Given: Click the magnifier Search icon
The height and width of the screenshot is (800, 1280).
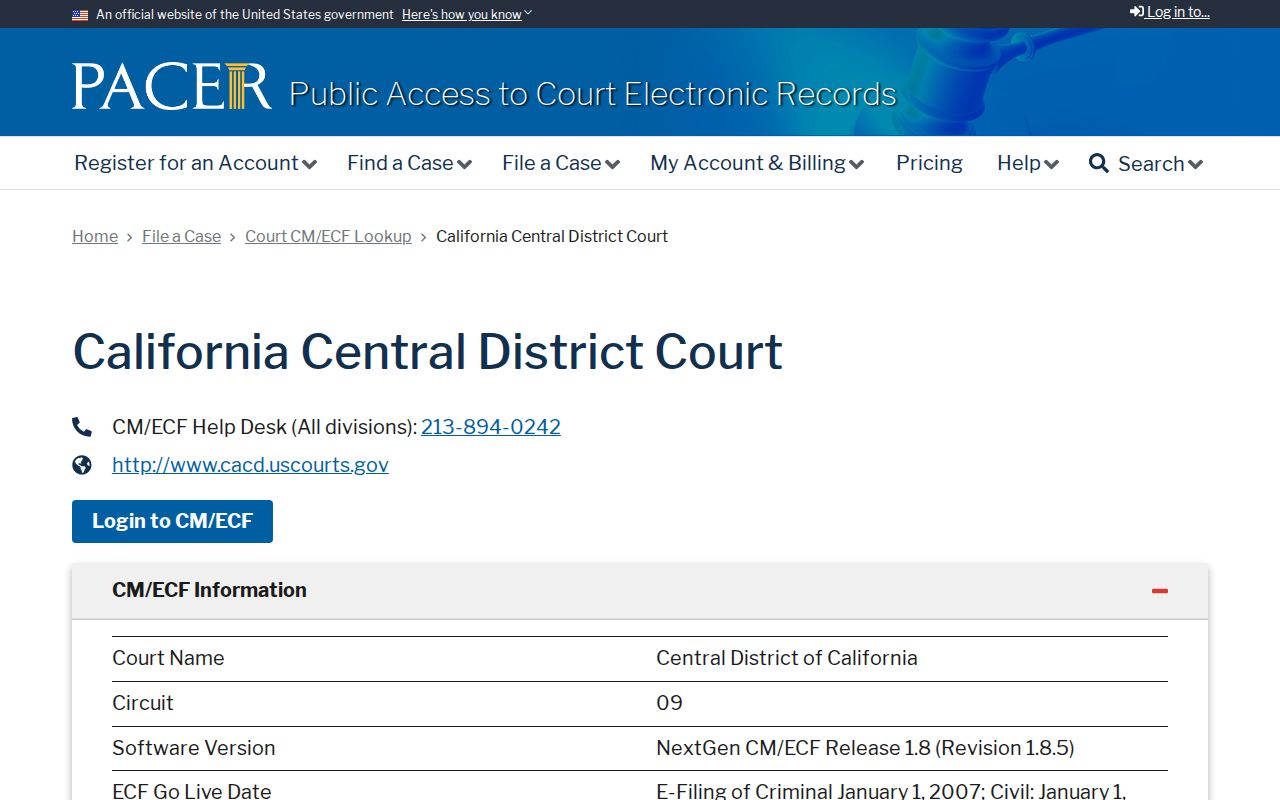Looking at the screenshot, I should [x=1099, y=163].
